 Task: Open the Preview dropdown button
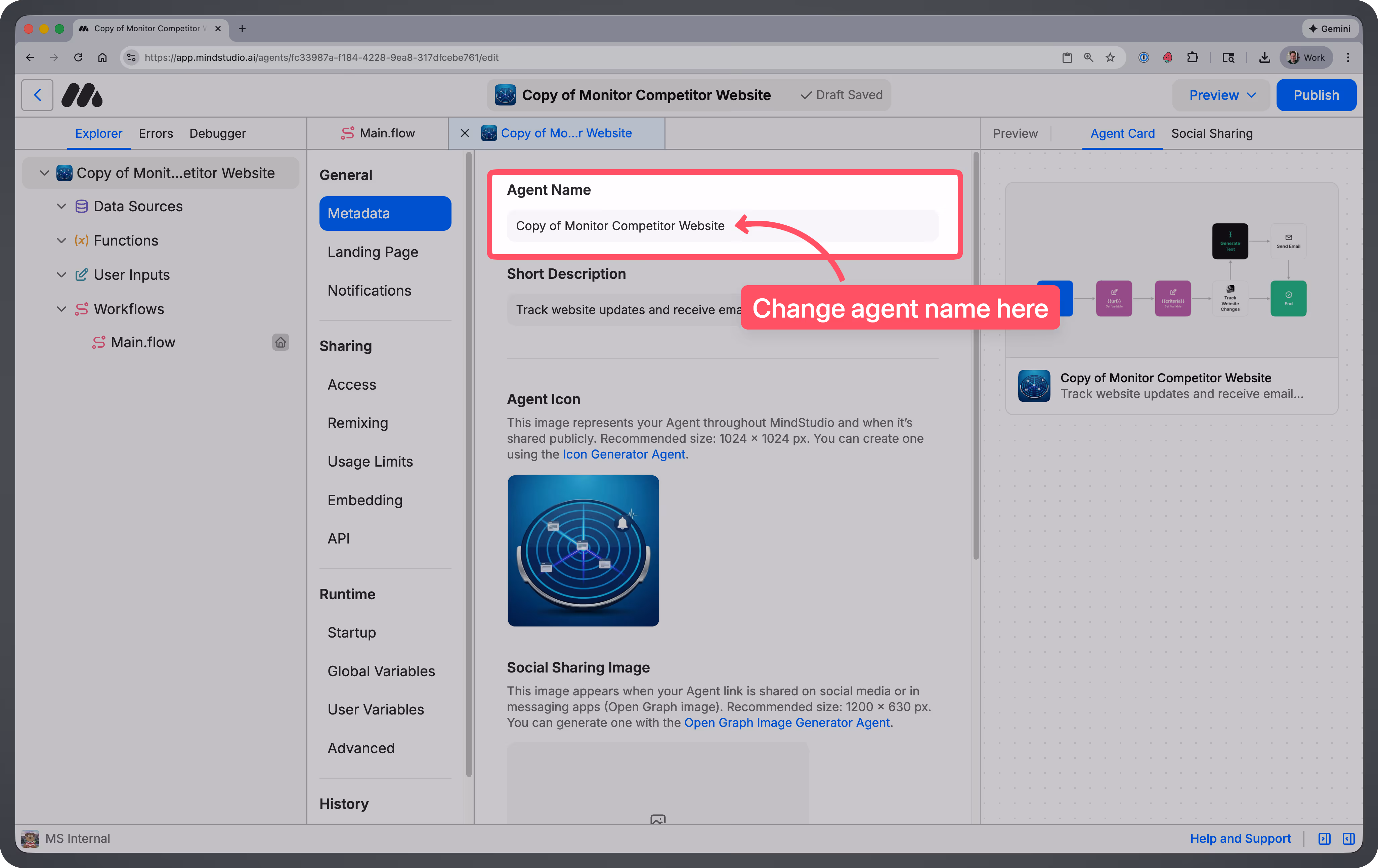[1222, 95]
